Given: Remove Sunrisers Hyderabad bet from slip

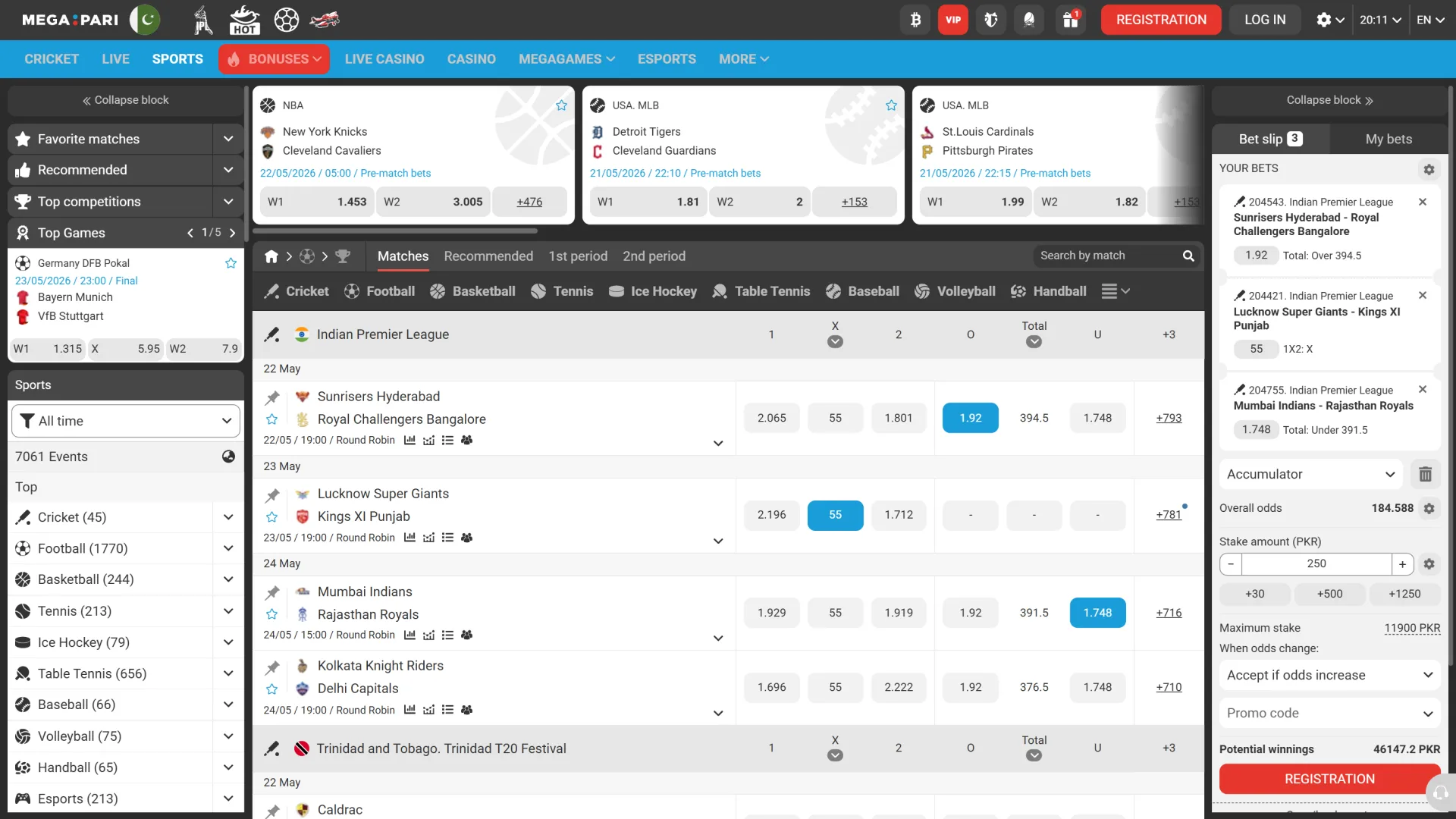Looking at the screenshot, I should [1423, 202].
